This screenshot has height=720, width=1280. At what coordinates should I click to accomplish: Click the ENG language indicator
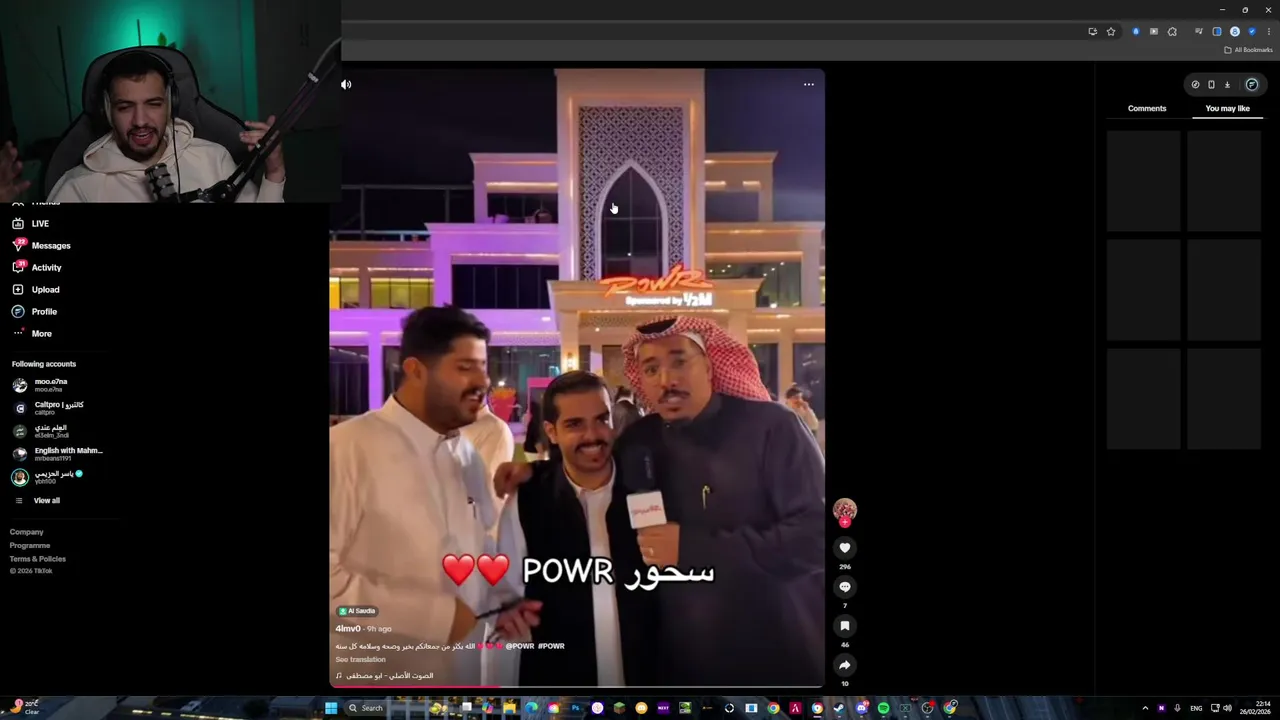1196,708
